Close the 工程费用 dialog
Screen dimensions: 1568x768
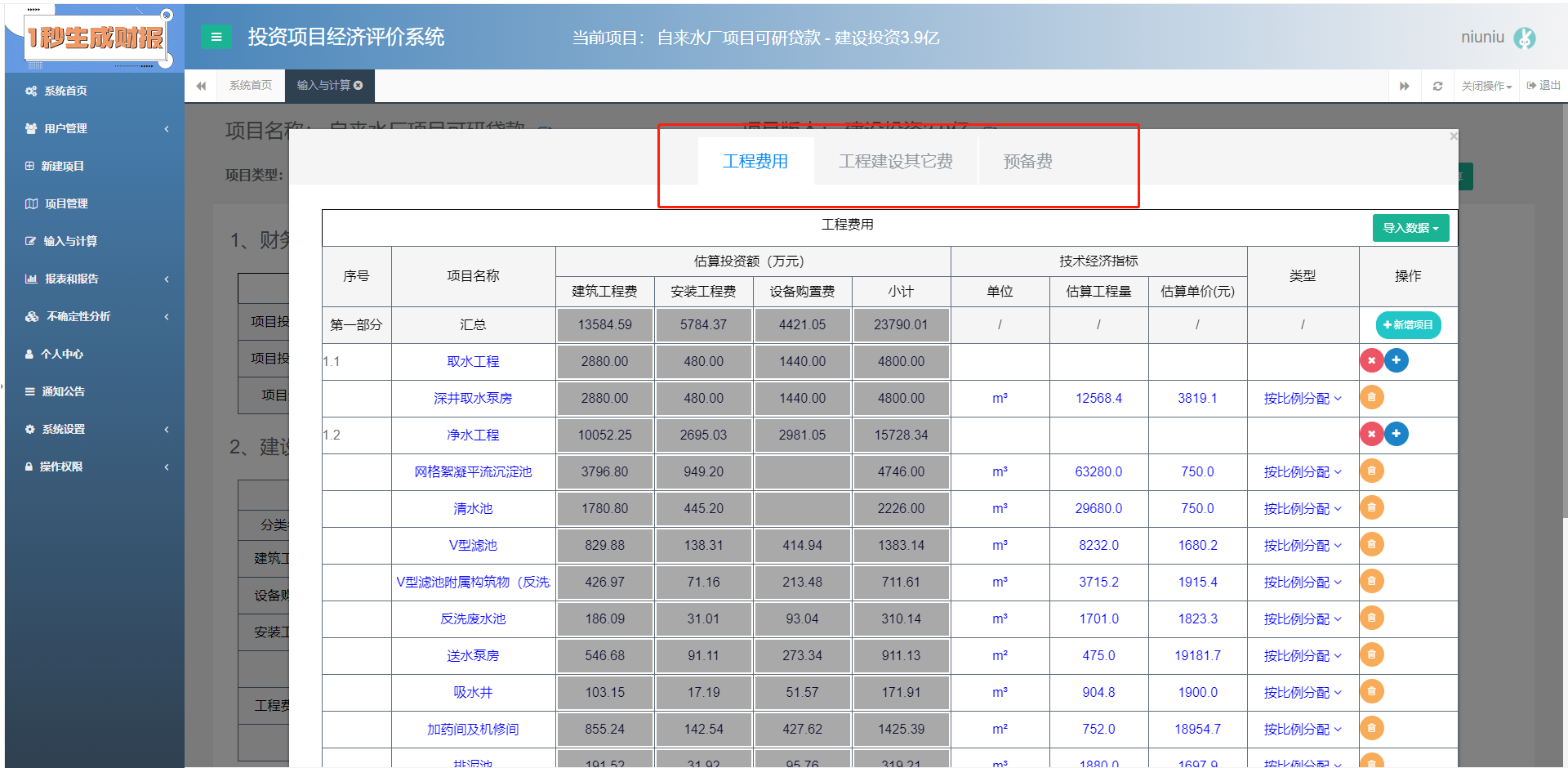pos(1453,136)
